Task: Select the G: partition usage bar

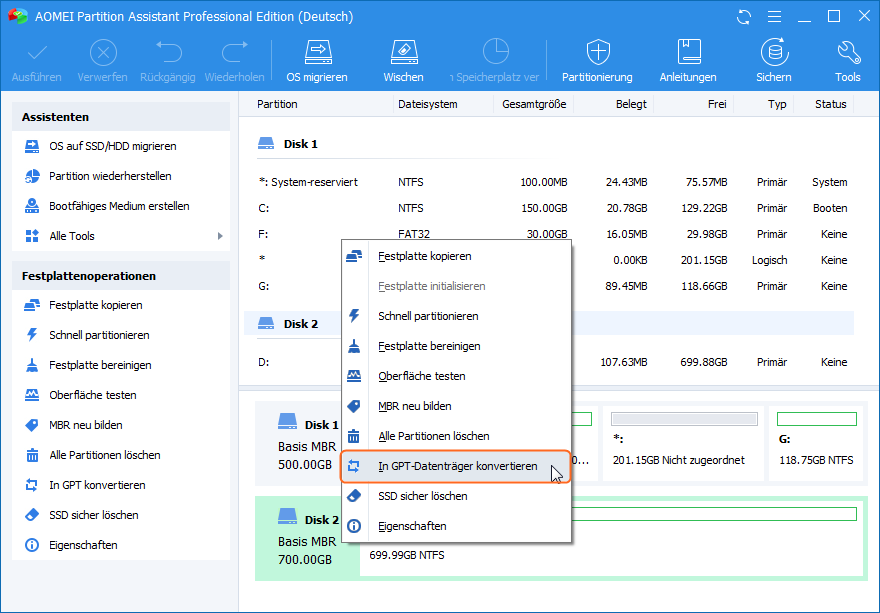Action: [816, 419]
